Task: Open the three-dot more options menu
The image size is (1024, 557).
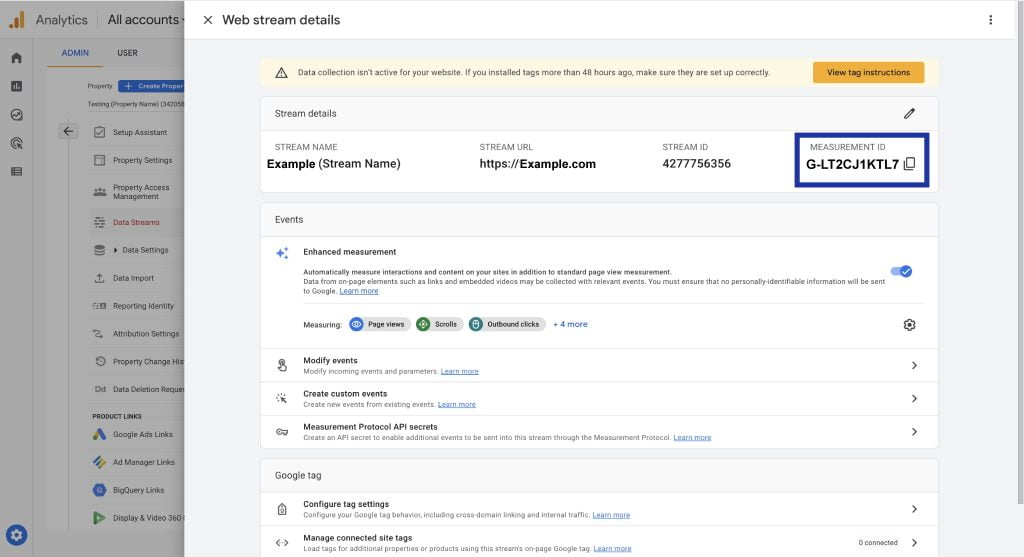Action: pos(990,20)
